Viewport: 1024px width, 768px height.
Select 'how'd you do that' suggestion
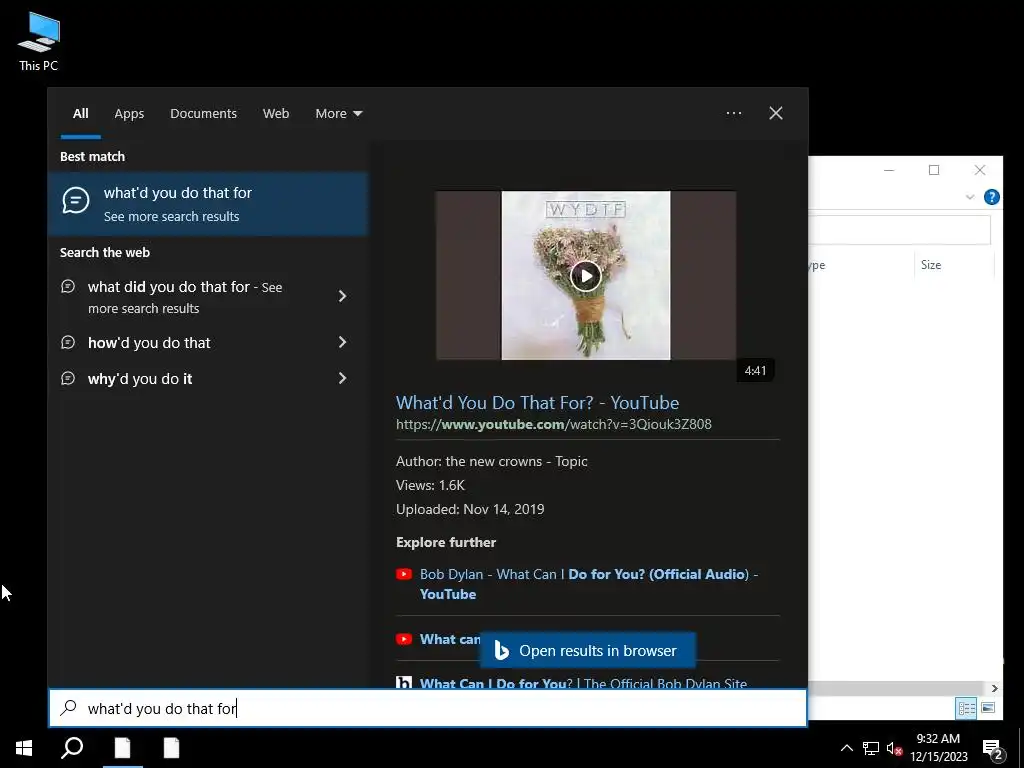tap(149, 343)
